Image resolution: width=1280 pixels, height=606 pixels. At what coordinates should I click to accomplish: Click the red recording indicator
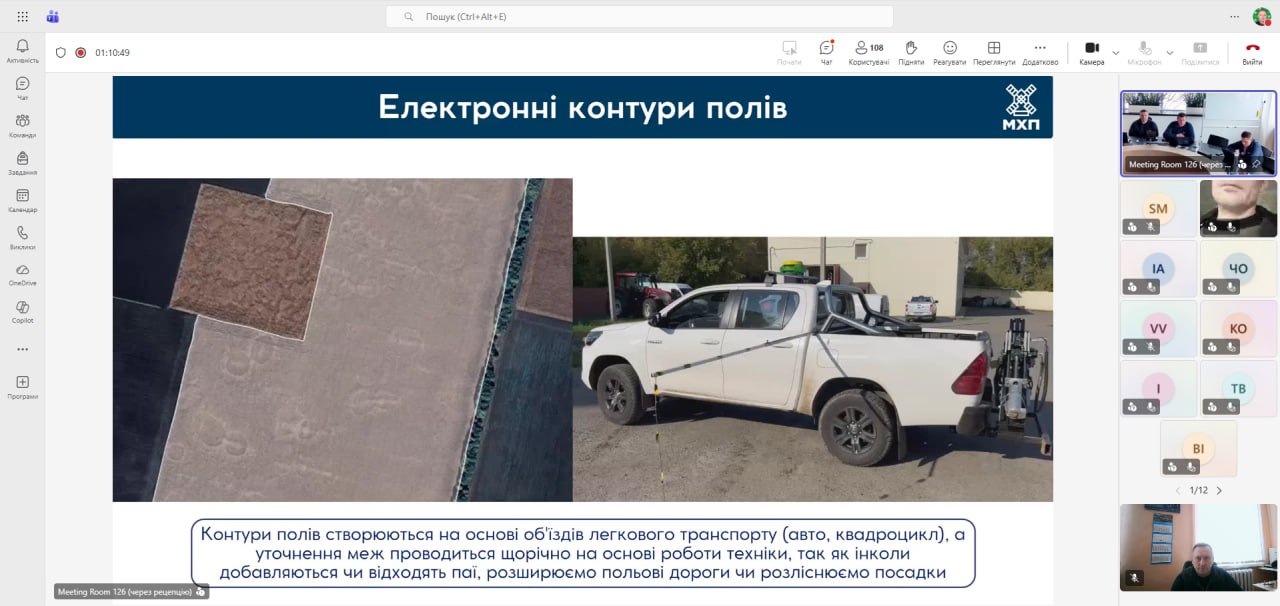point(81,53)
